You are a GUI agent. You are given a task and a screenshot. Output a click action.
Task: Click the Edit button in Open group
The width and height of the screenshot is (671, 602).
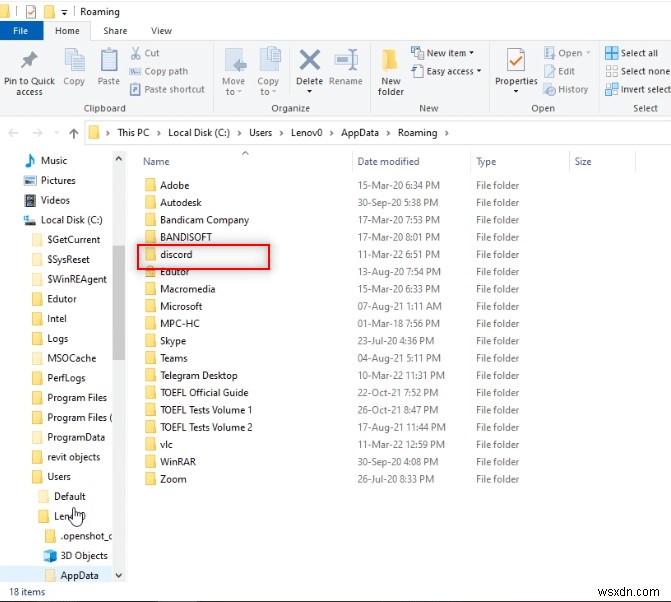[x=560, y=71]
